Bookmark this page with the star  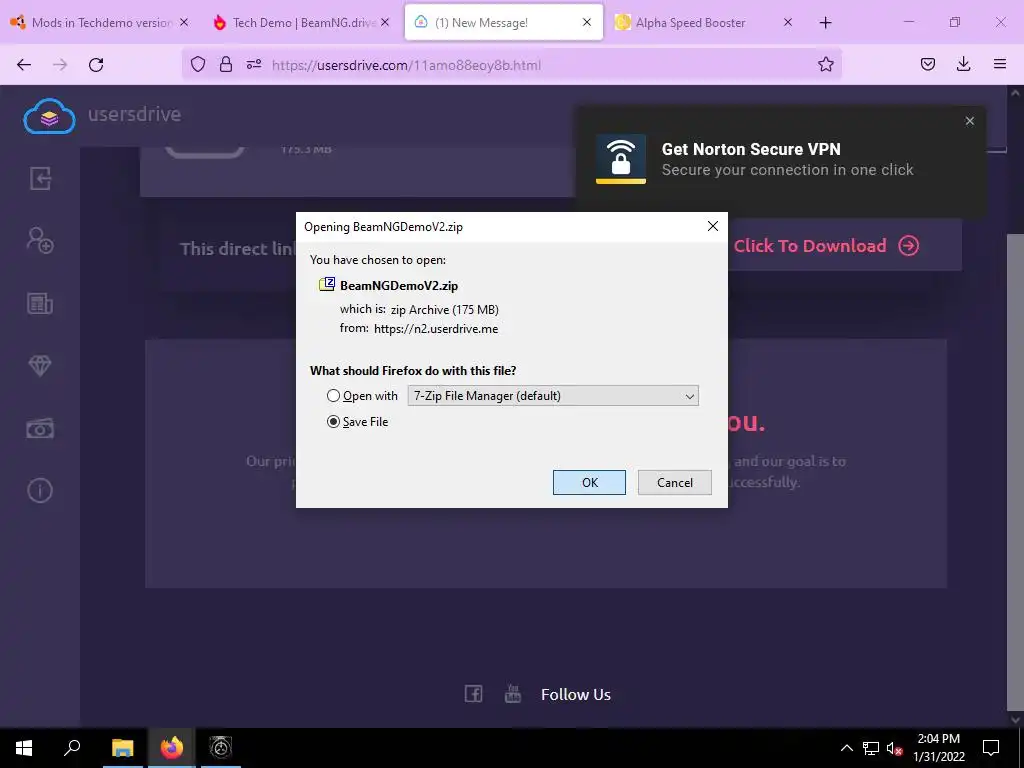pyautogui.click(x=825, y=64)
